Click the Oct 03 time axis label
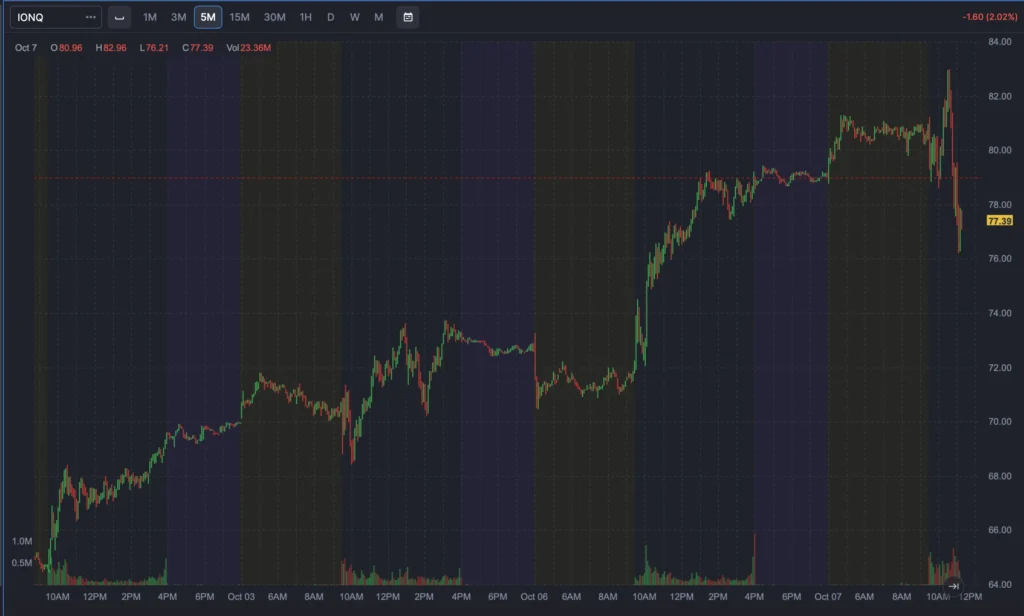 (x=241, y=597)
